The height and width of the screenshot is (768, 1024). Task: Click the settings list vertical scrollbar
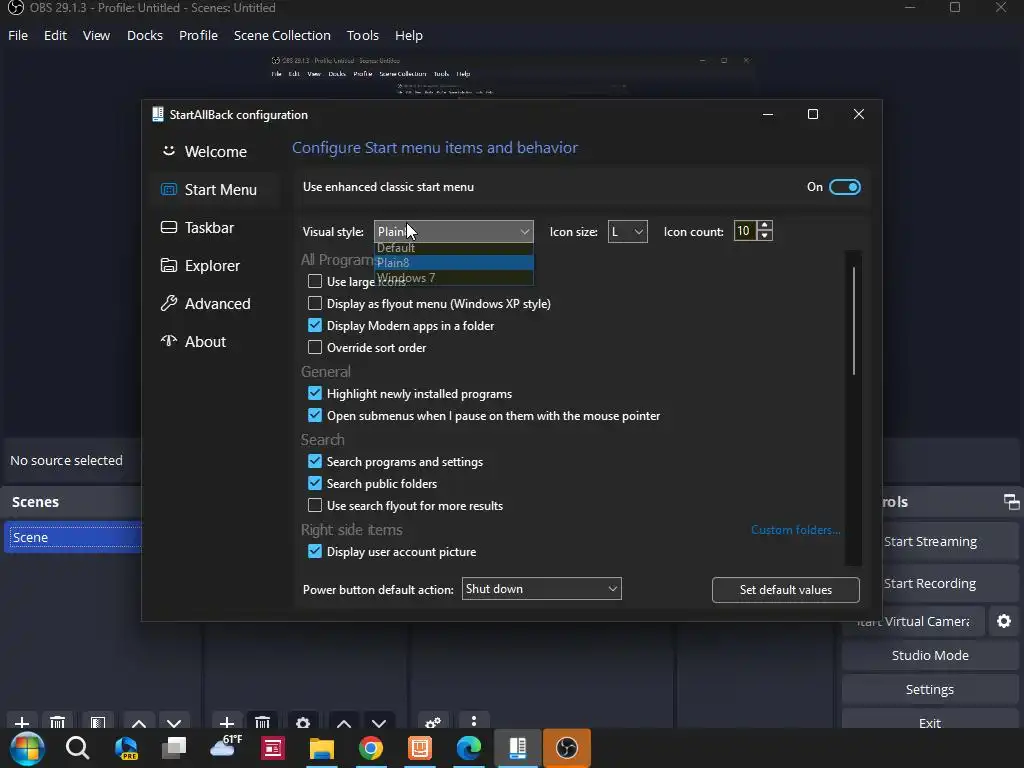click(x=854, y=320)
